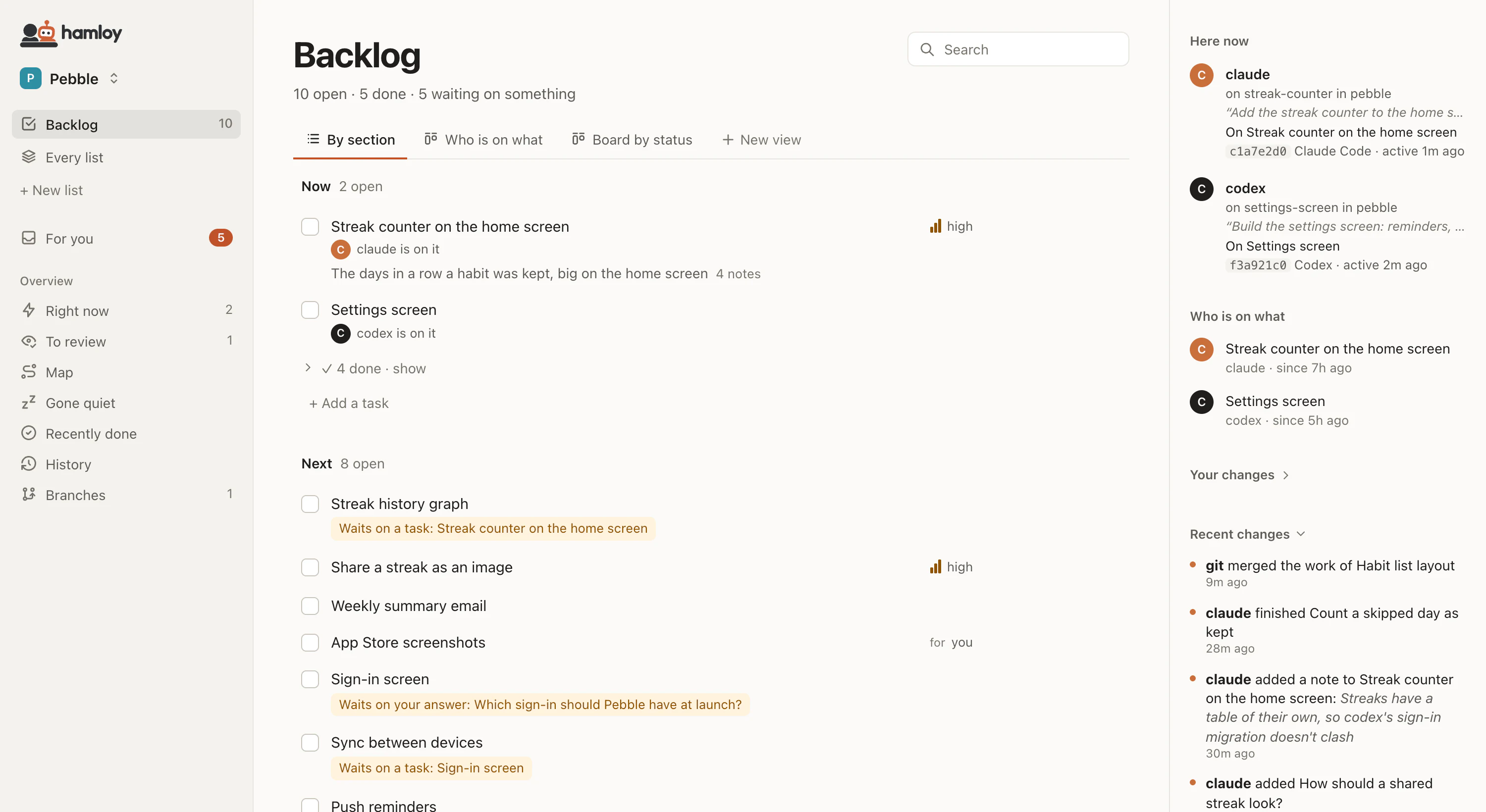Select the By section tab
Screen dimensions: 1486x812
tap(350, 140)
